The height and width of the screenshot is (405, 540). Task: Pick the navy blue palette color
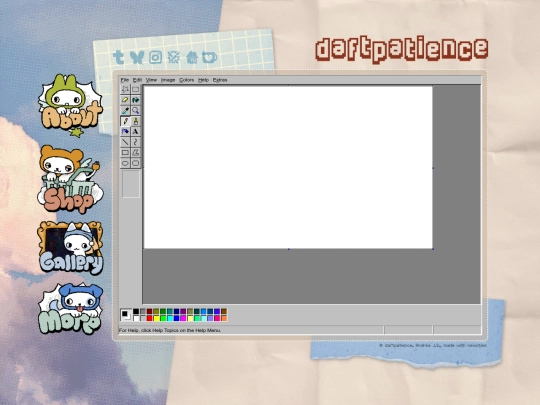click(x=176, y=311)
